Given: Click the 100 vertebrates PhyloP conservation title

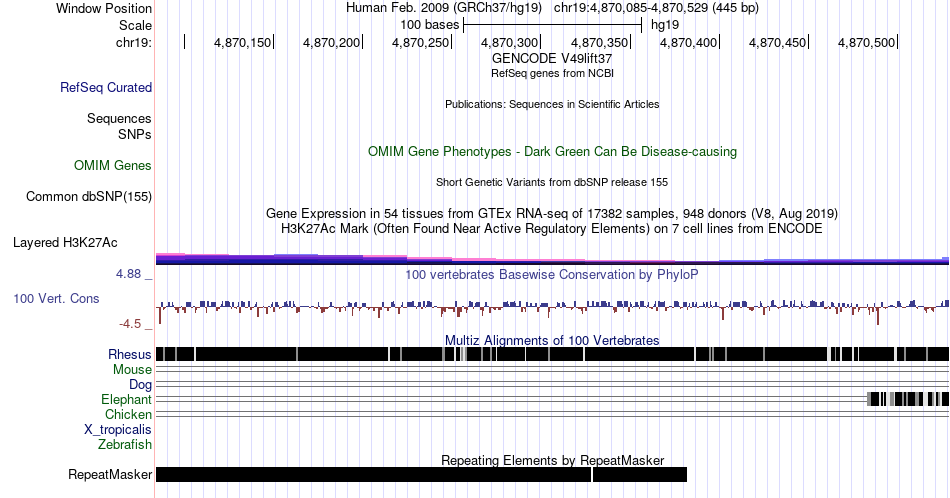Looking at the screenshot, I should tap(552, 274).
